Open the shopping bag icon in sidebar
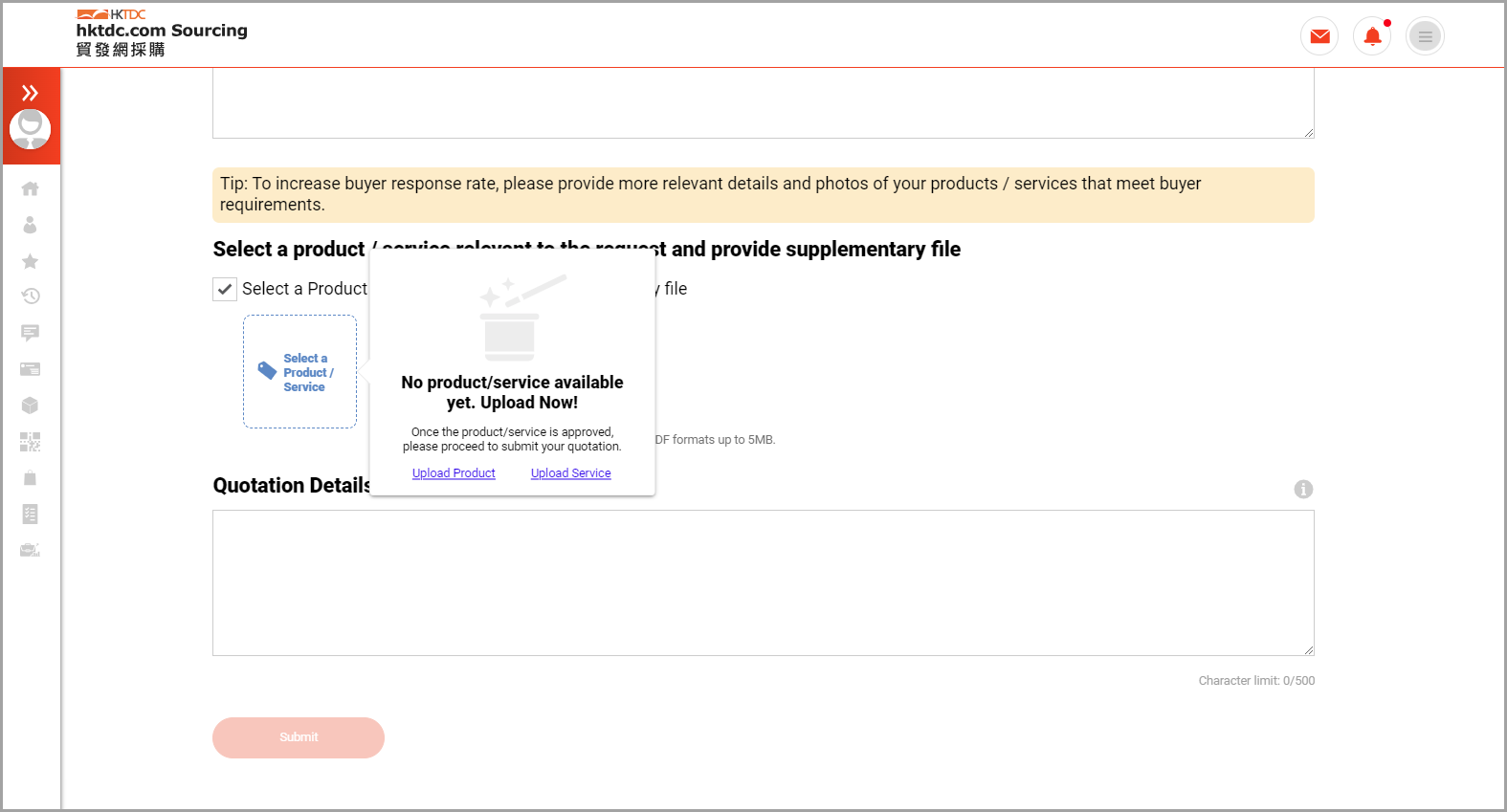Viewport: 1507px width, 812px height. click(x=30, y=478)
